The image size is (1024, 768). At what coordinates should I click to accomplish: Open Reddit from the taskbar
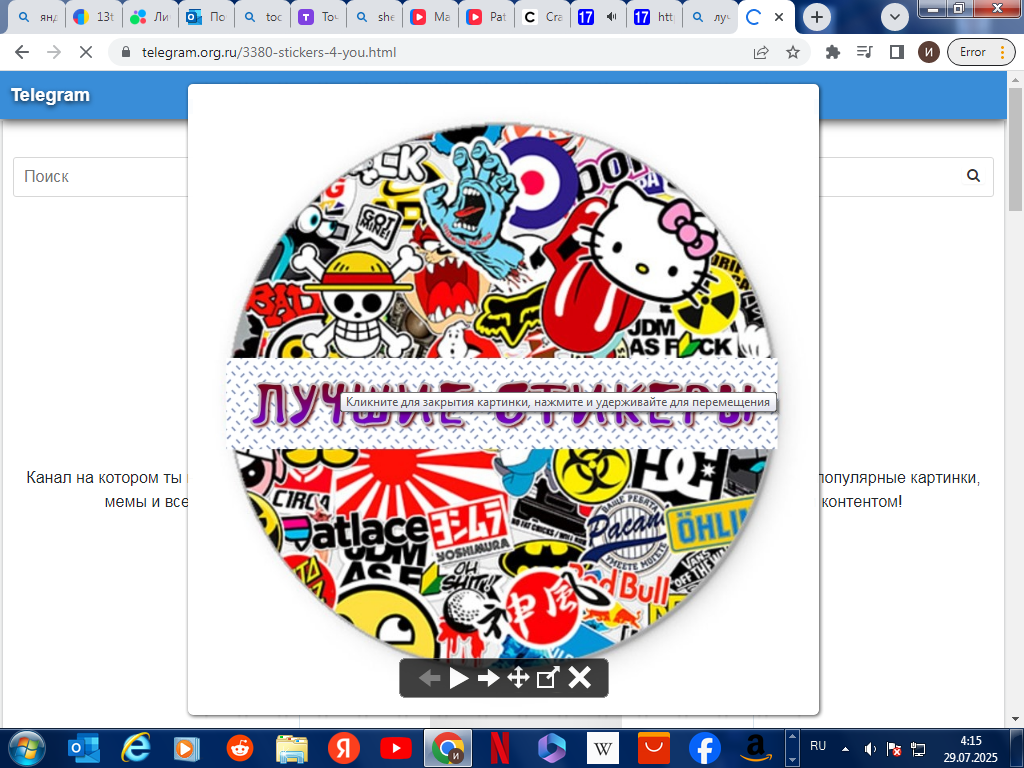point(240,748)
